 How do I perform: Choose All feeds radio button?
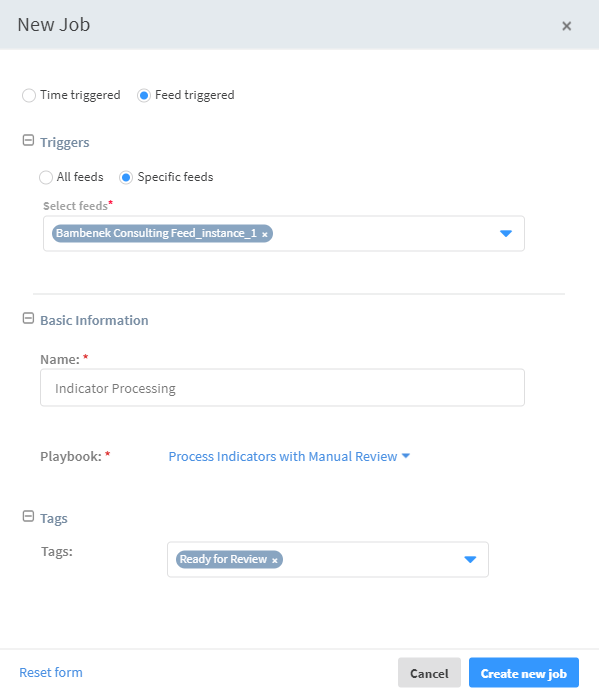[46, 178]
